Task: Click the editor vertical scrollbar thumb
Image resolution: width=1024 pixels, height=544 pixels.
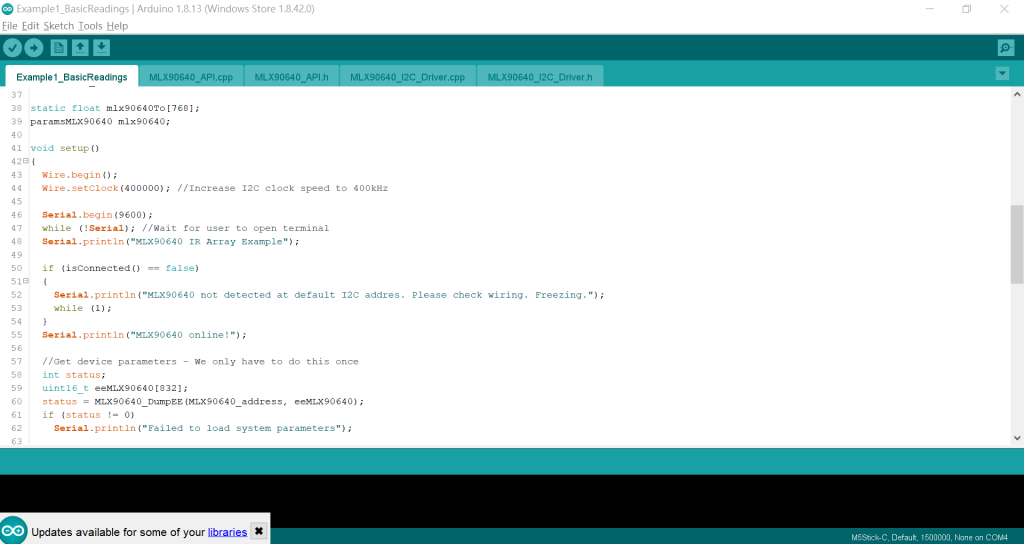Action: click(1017, 244)
